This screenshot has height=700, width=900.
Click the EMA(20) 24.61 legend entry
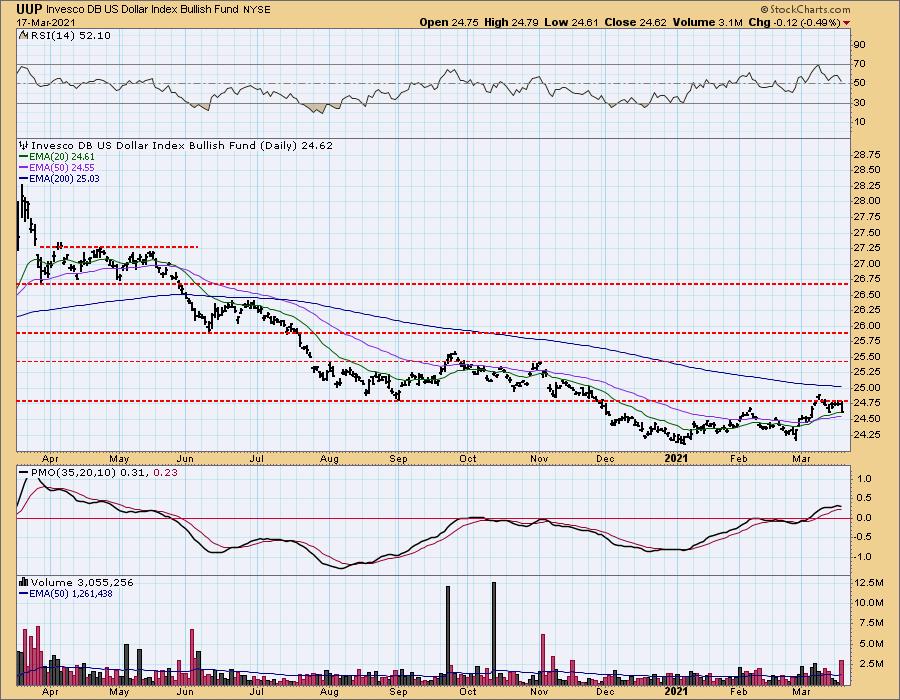pyautogui.click(x=57, y=157)
